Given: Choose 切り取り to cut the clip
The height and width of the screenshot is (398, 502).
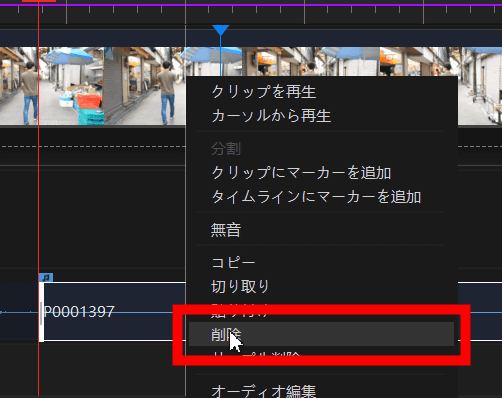Looking at the screenshot, I should 240,287.
